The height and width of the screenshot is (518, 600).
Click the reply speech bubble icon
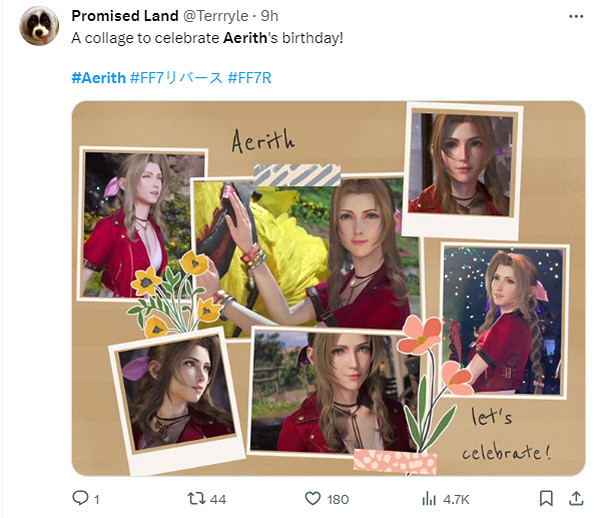pos(80,498)
